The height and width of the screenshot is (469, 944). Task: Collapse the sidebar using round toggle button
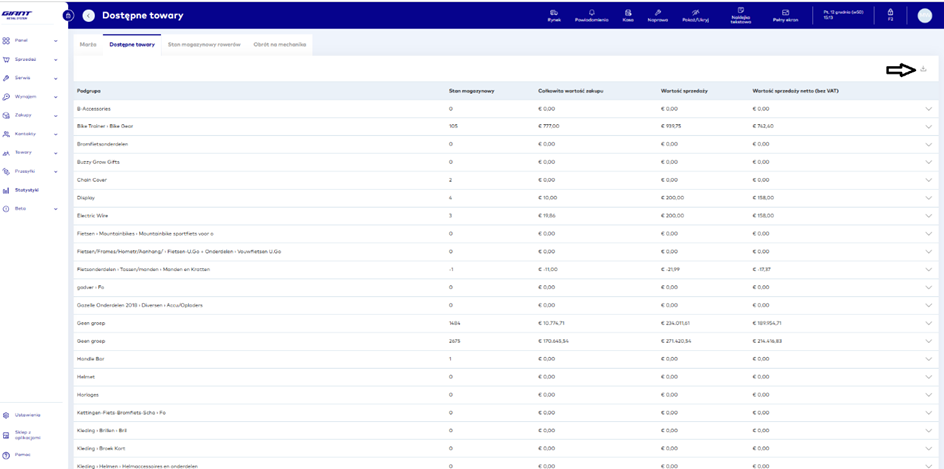pyautogui.click(x=68, y=16)
